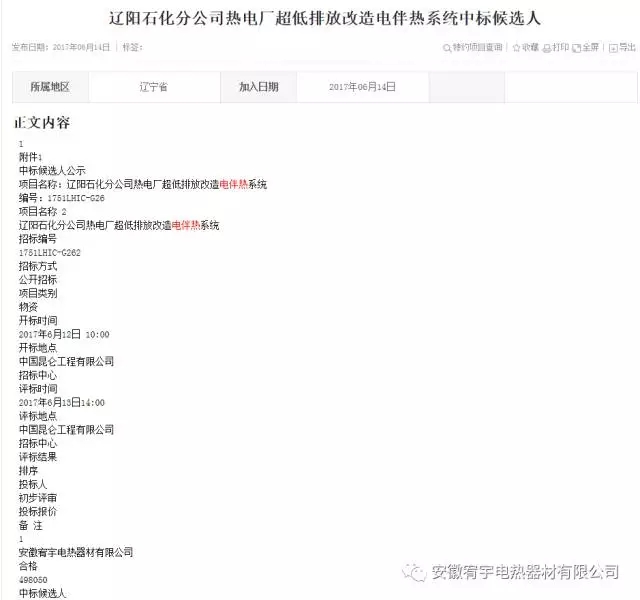Click 中国昆仑工程有限公司 under 开标地点

(x=67, y=361)
